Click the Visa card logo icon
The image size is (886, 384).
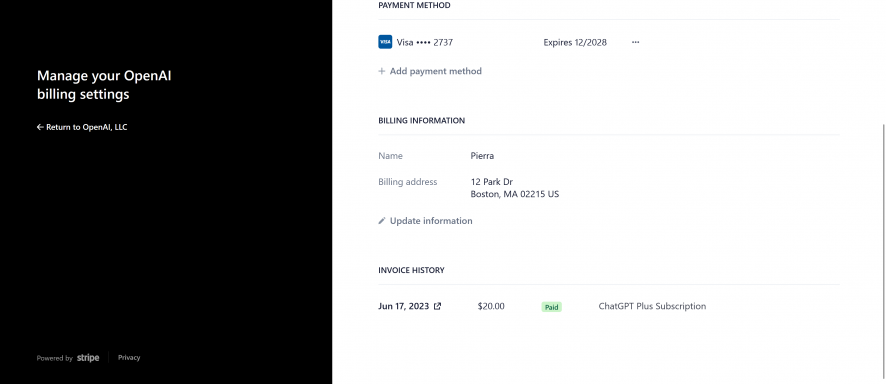coord(385,42)
